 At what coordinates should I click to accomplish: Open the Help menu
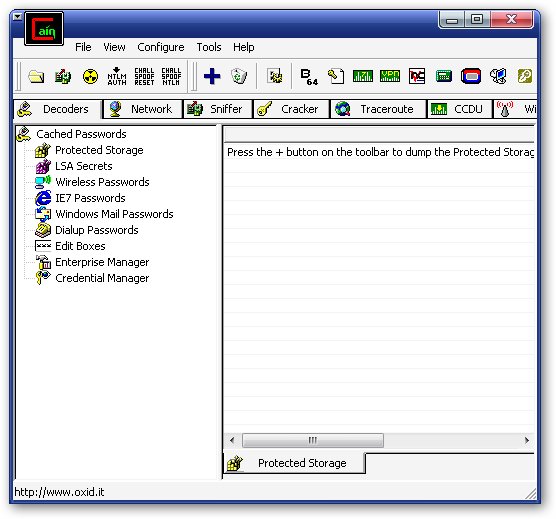244,47
